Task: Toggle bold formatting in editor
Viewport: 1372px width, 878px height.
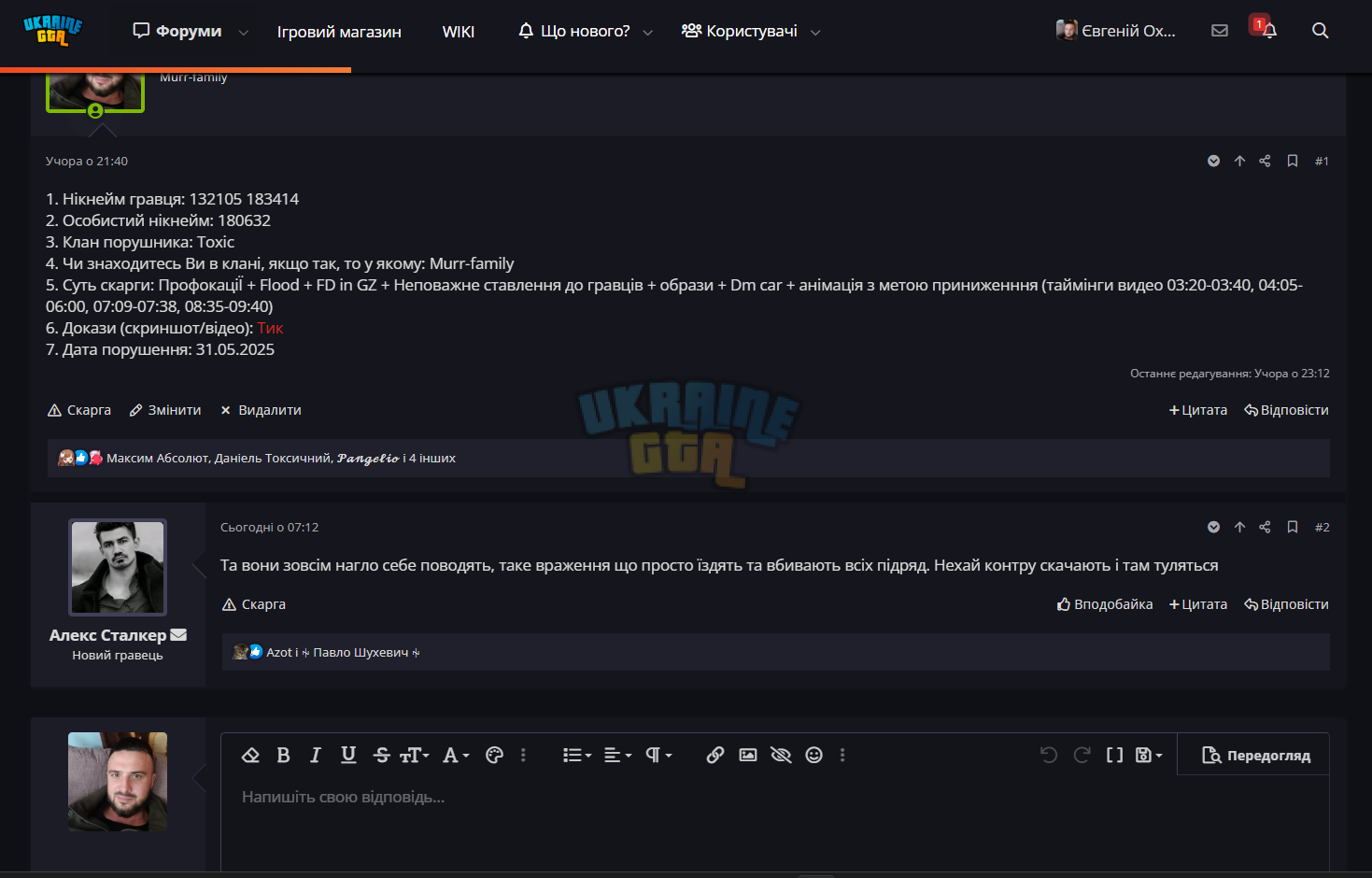Action: point(283,755)
